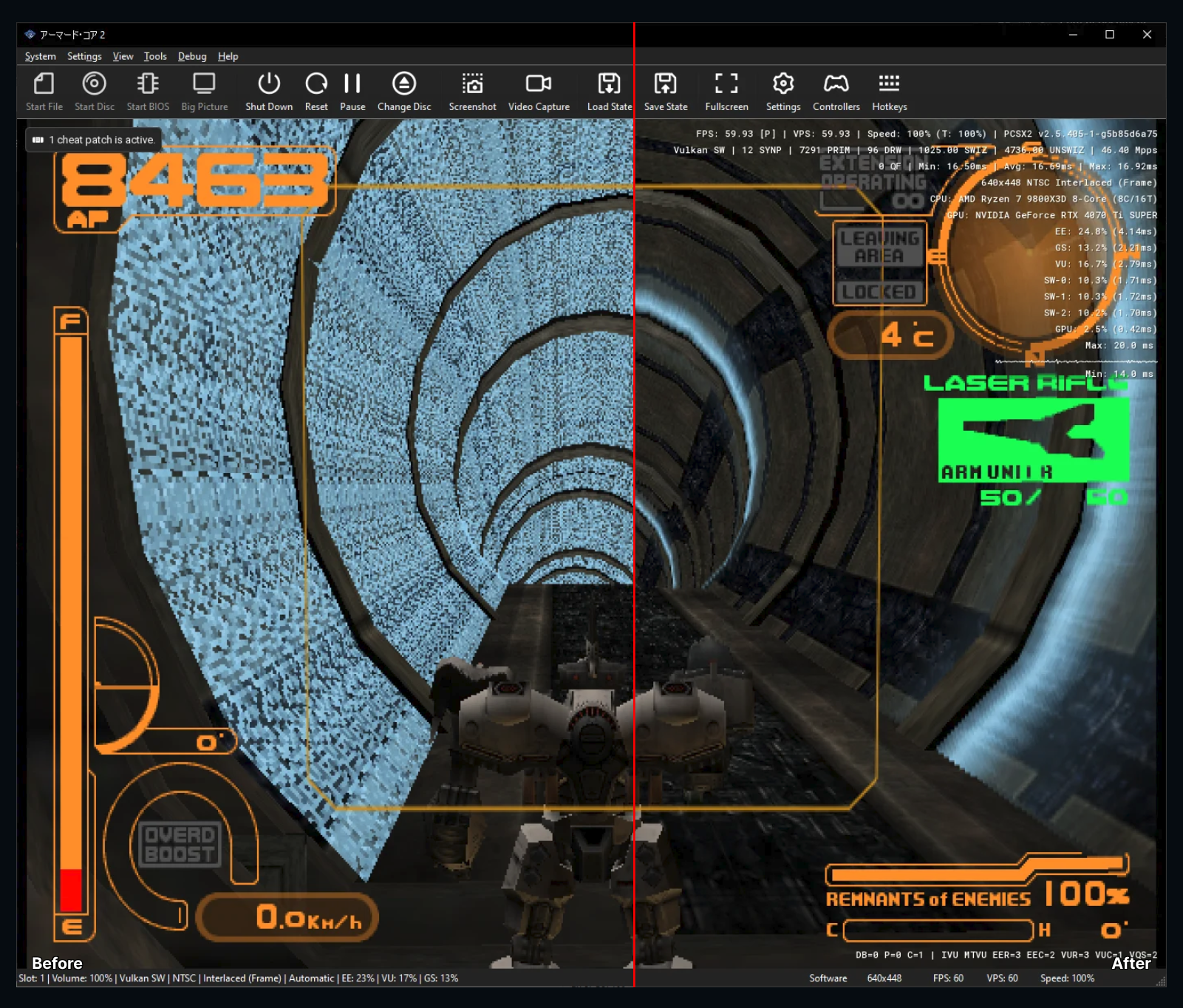
Task: Shut Down the running game
Action: [269, 91]
